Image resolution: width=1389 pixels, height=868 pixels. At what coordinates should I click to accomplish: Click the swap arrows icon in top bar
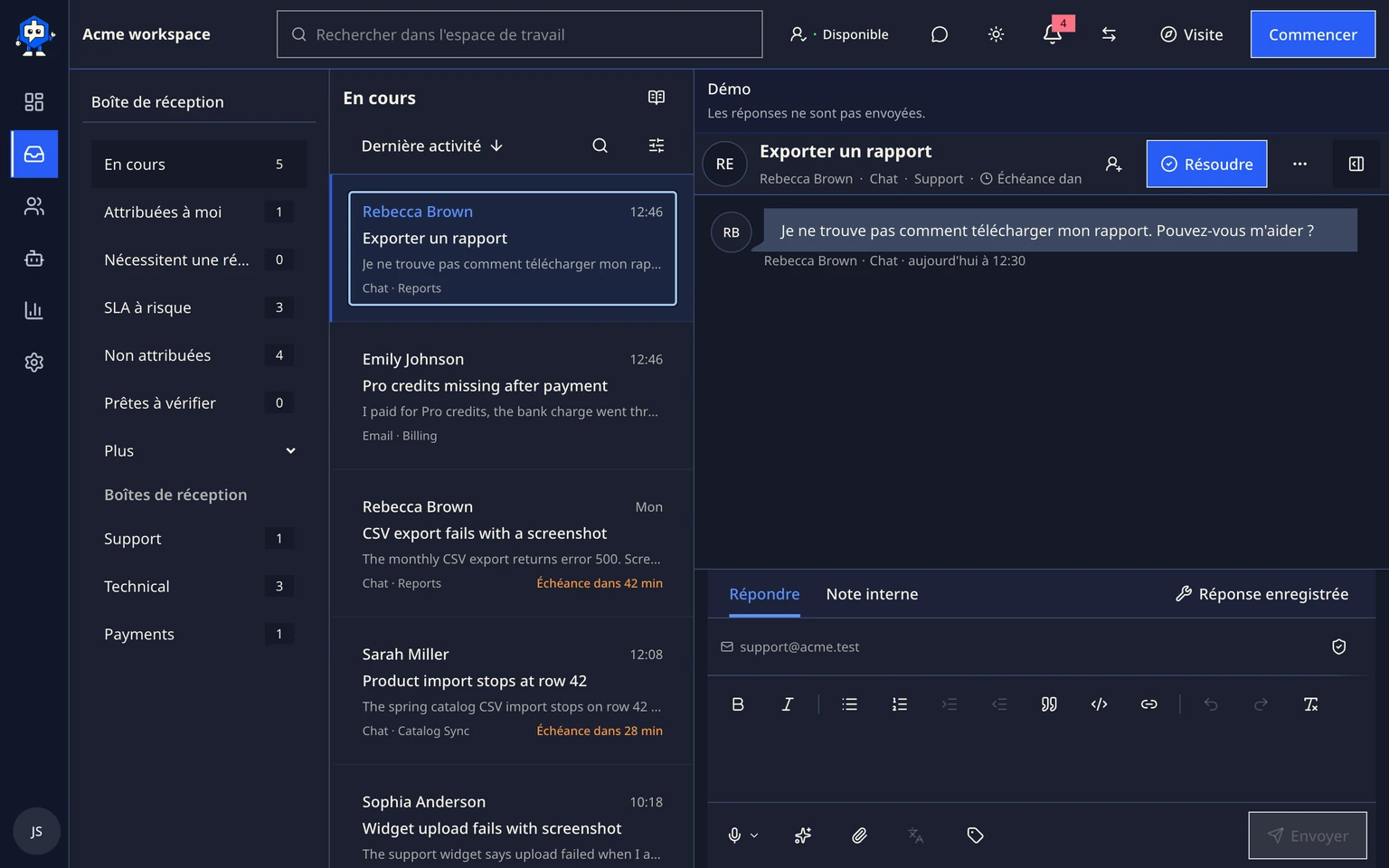1109,34
